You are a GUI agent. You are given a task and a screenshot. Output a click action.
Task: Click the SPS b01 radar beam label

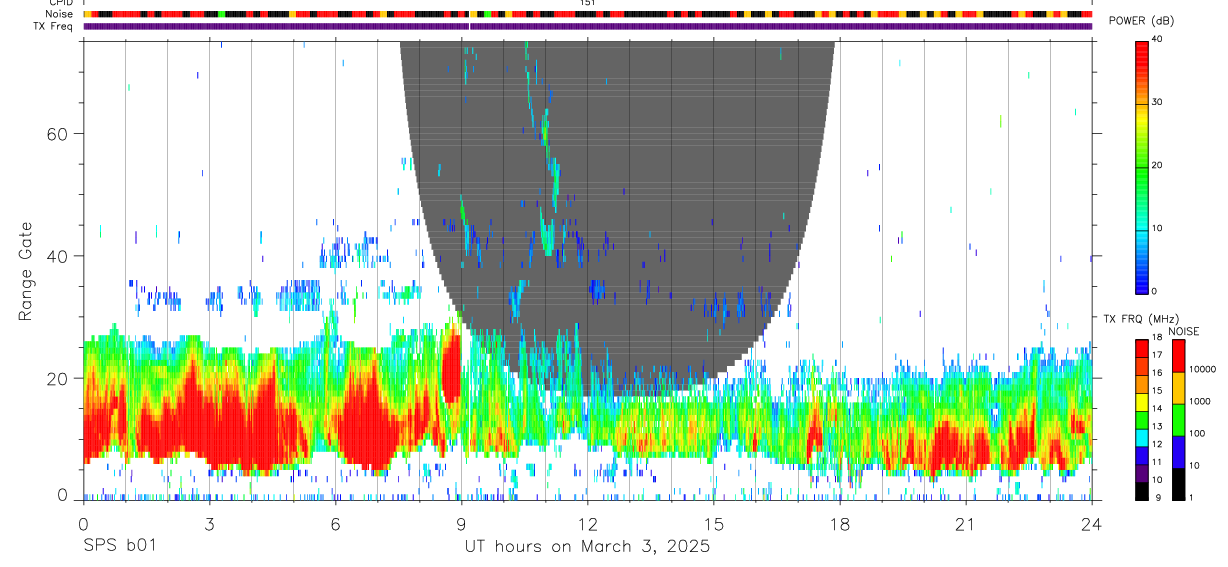click(119, 547)
